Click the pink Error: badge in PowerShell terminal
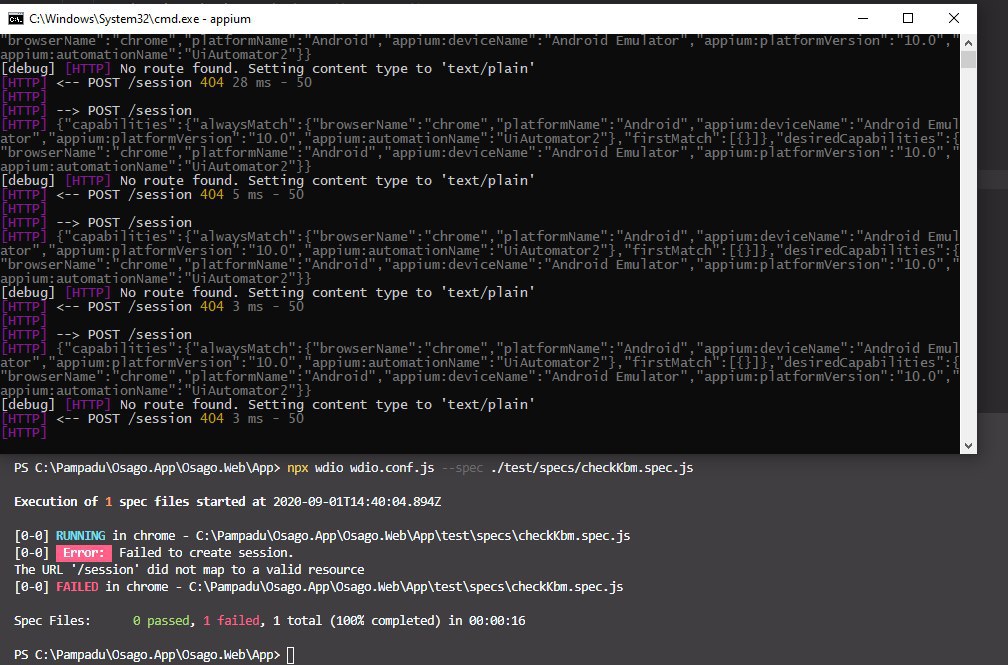1008x665 pixels. [x=84, y=552]
